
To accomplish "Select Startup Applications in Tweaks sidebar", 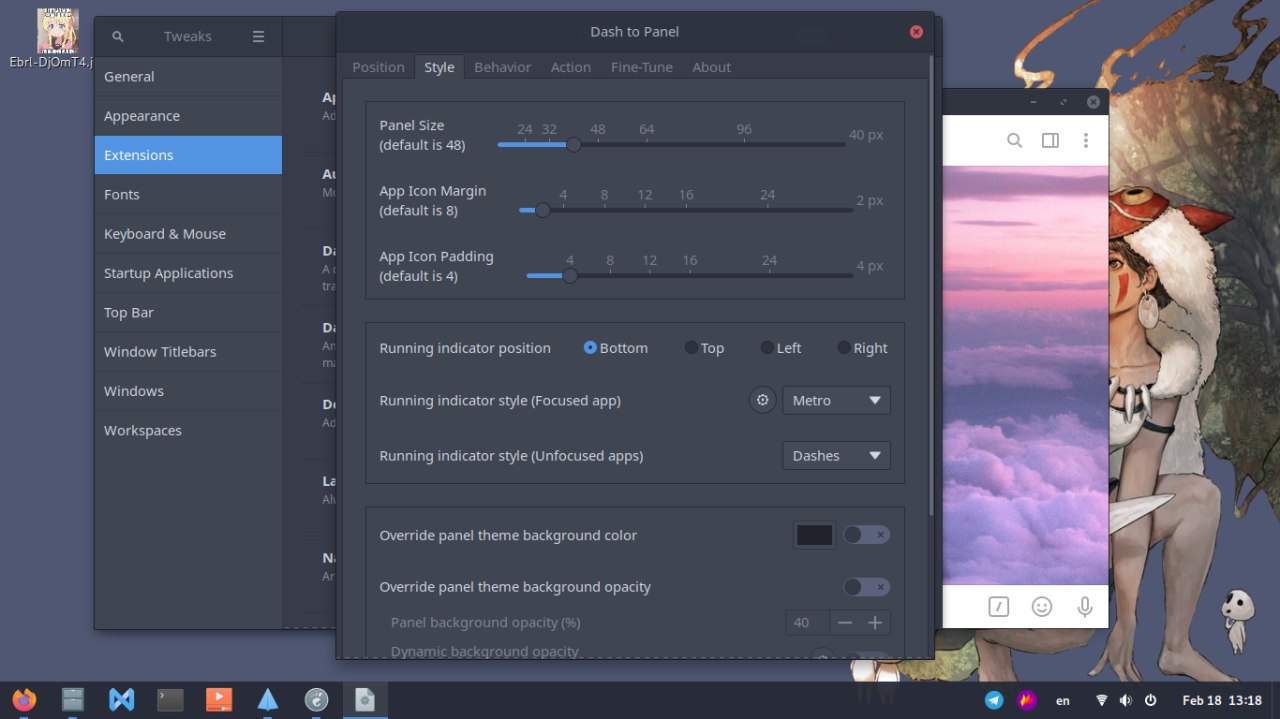I will (188, 273).
